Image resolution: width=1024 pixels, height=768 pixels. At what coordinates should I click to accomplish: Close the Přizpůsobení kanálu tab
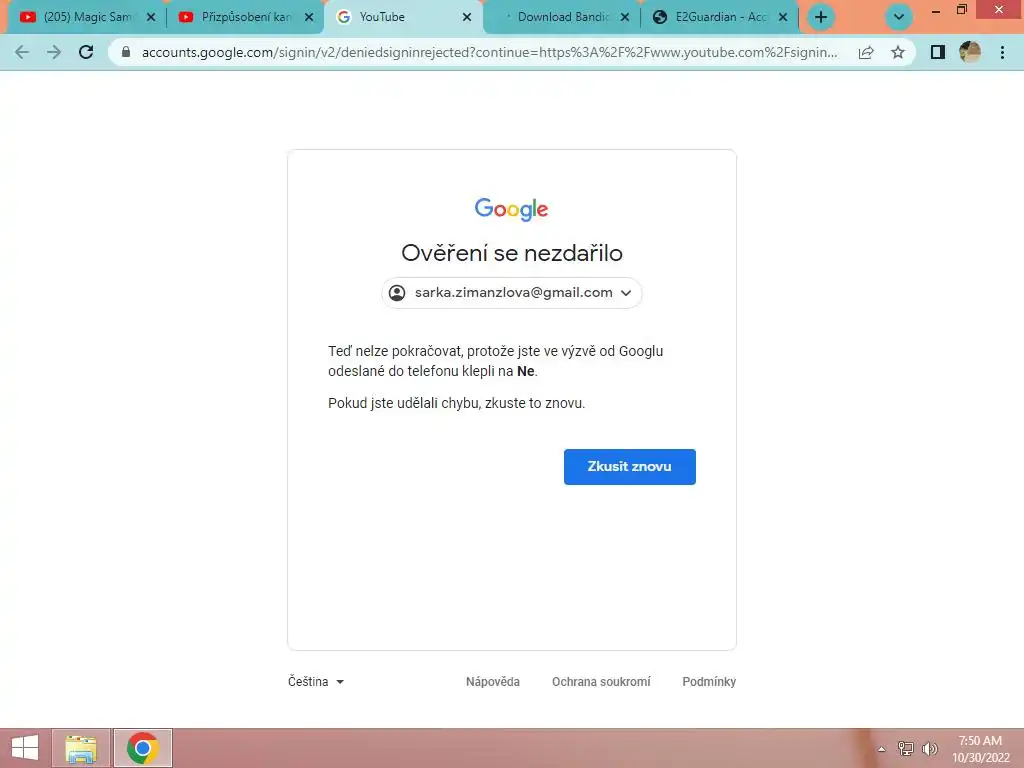[309, 18]
